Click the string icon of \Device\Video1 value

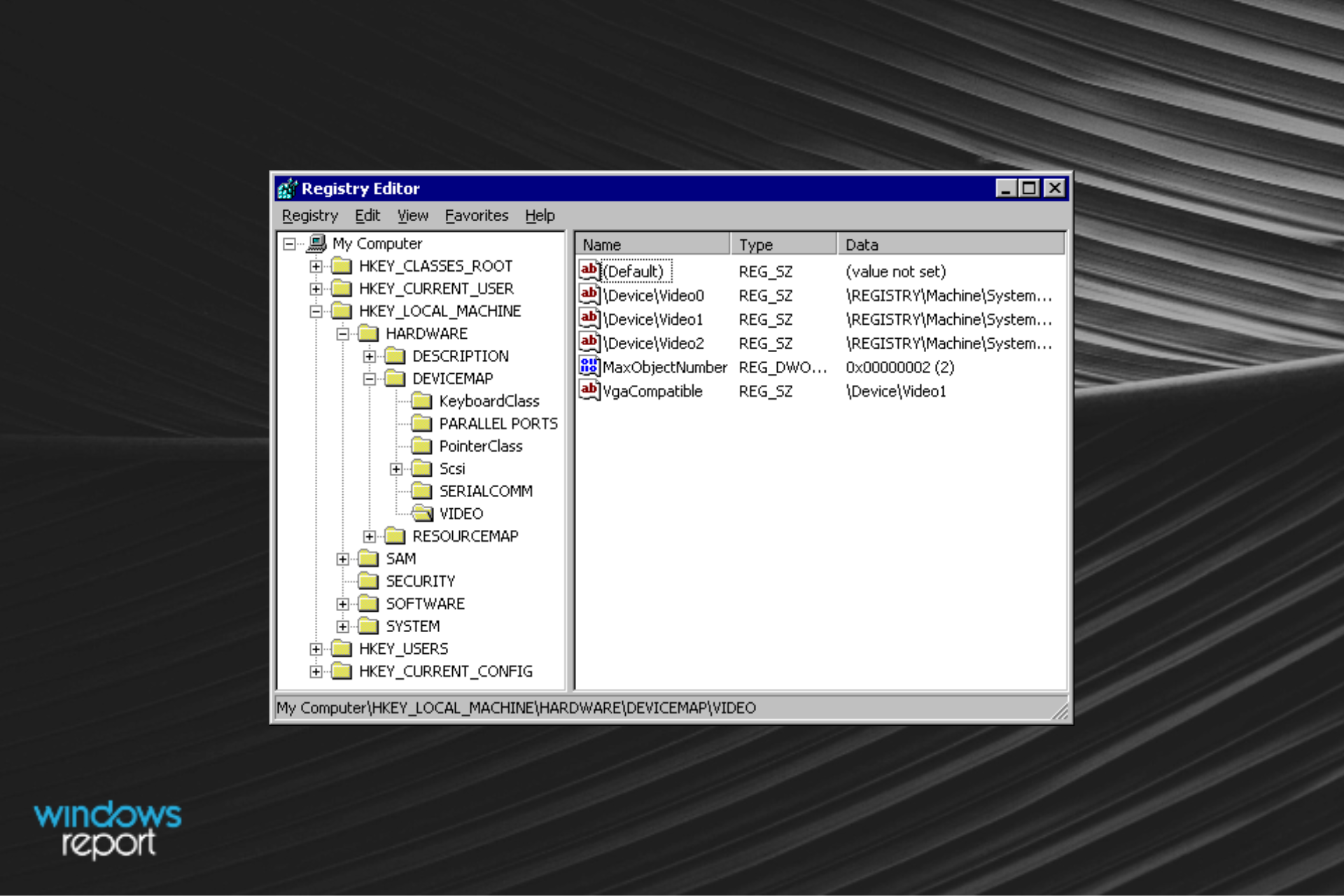589,318
